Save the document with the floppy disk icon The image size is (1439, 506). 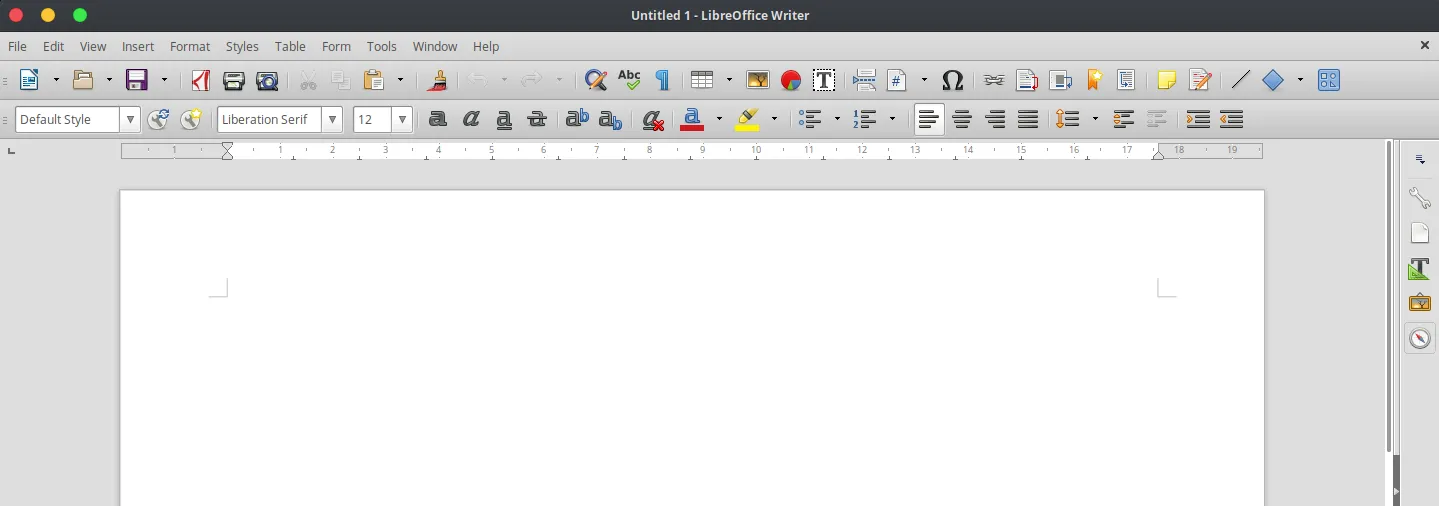click(x=136, y=80)
